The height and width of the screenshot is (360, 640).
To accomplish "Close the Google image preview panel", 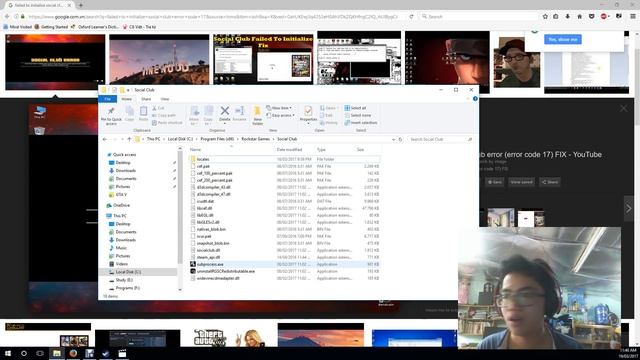I will tap(624, 108).
